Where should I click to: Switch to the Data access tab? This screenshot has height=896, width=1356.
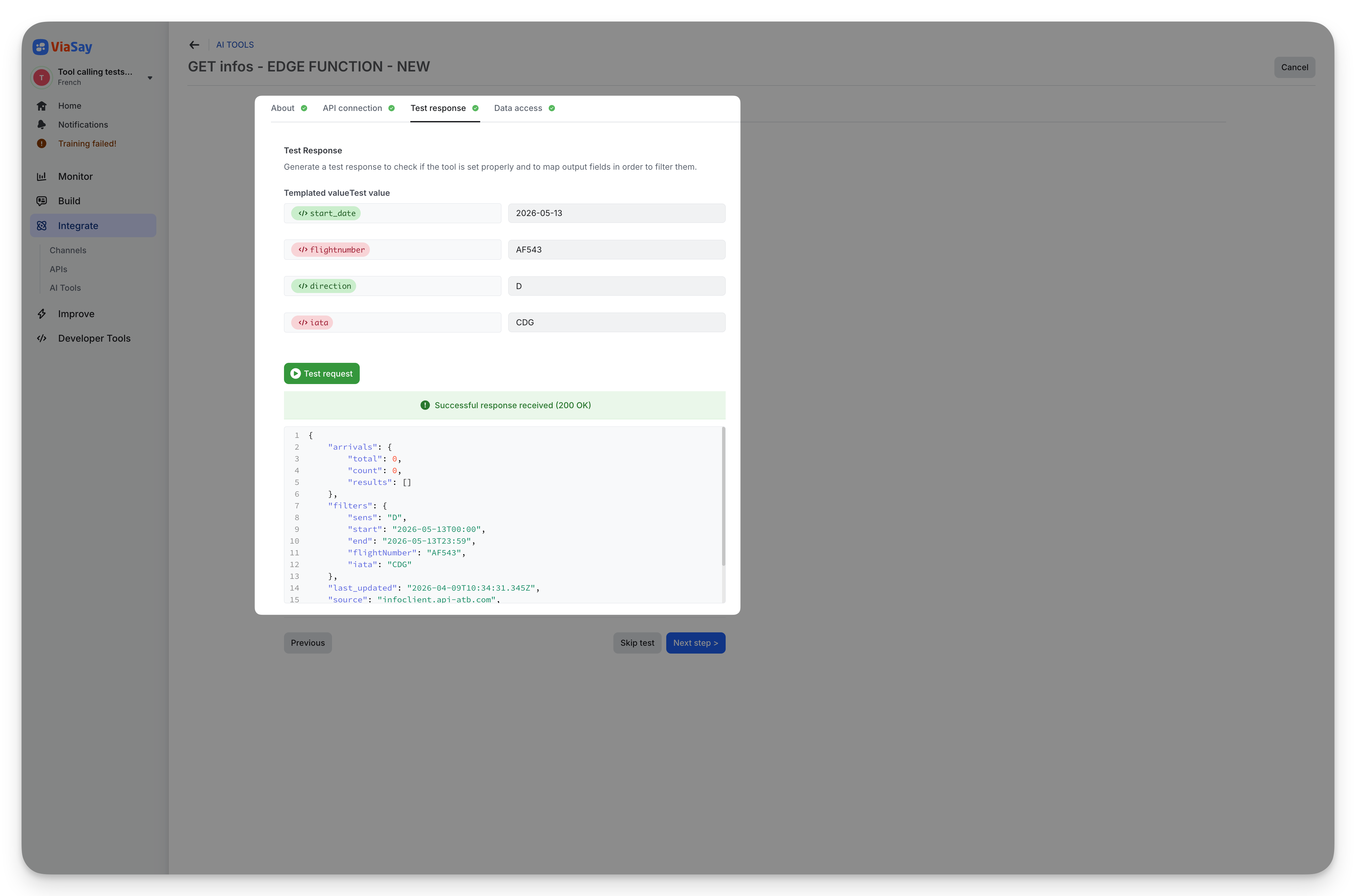[x=517, y=108]
